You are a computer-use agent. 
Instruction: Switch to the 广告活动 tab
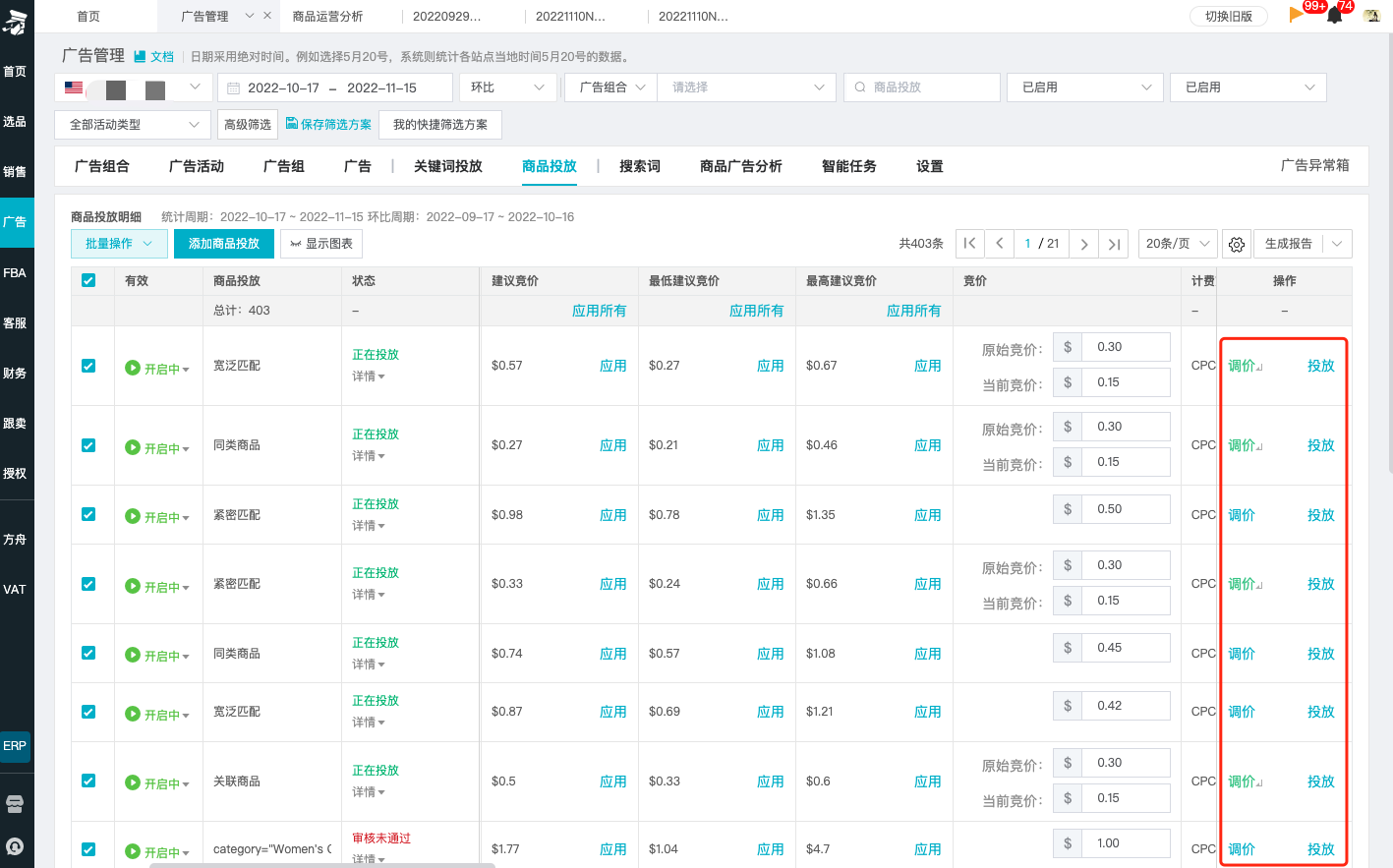pos(197,166)
